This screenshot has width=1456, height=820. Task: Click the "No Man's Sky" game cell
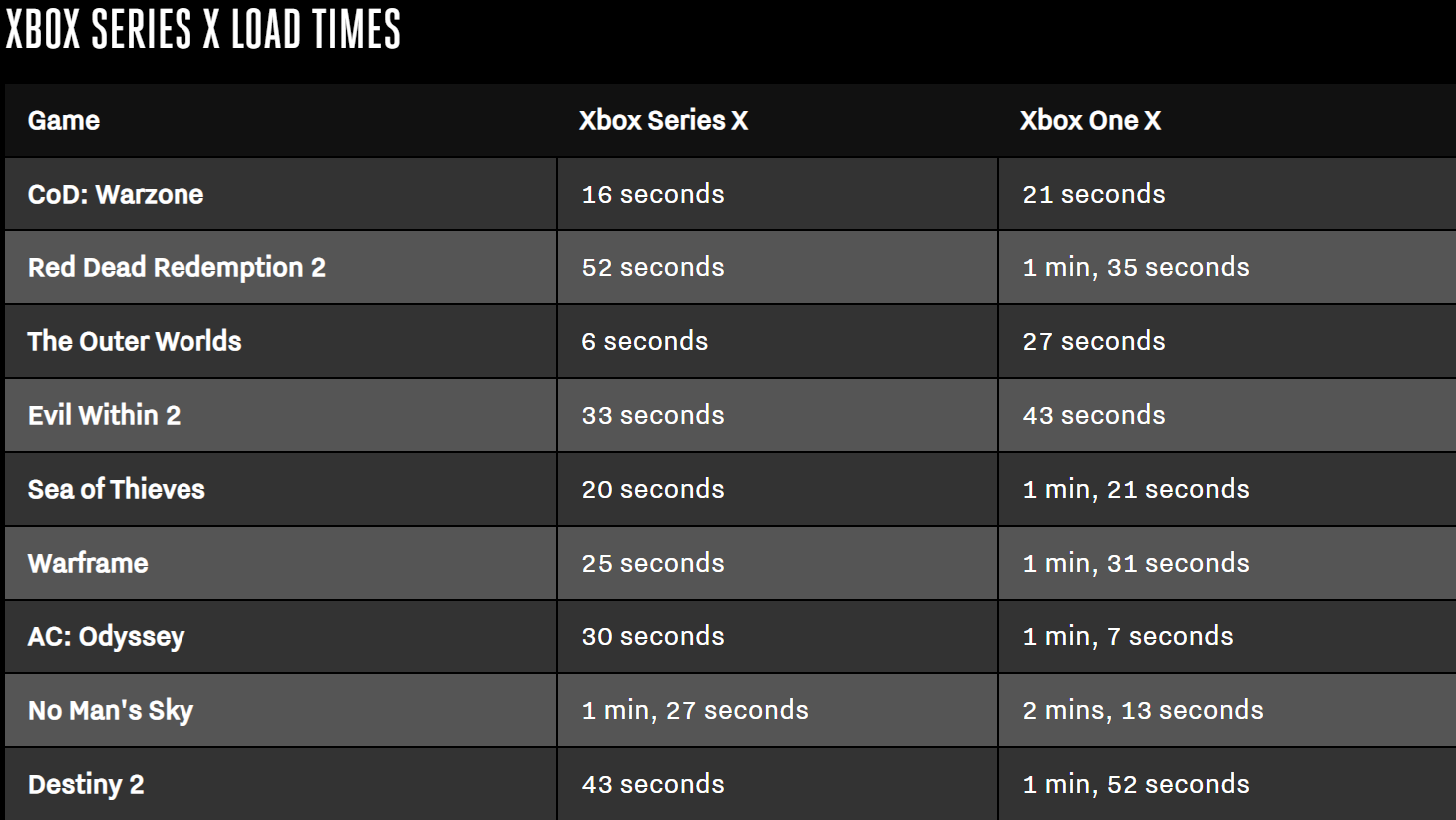pyautogui.click(x=111, y=710)
